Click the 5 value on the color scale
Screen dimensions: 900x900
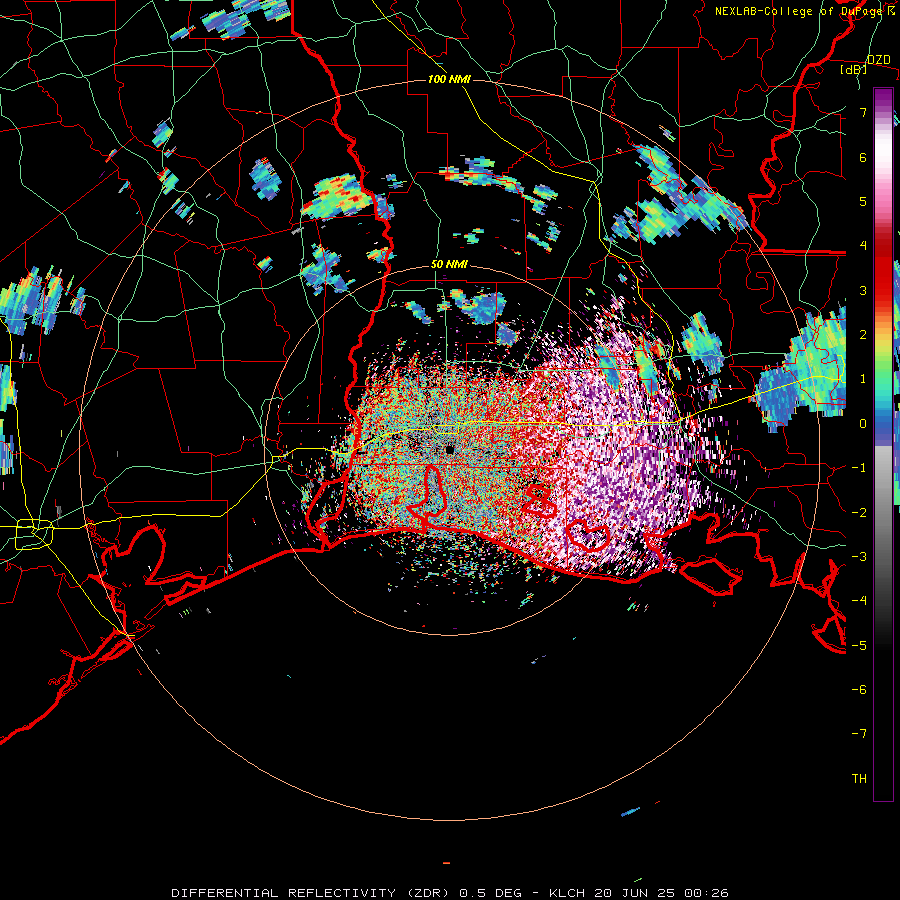(x=863, y=201)
